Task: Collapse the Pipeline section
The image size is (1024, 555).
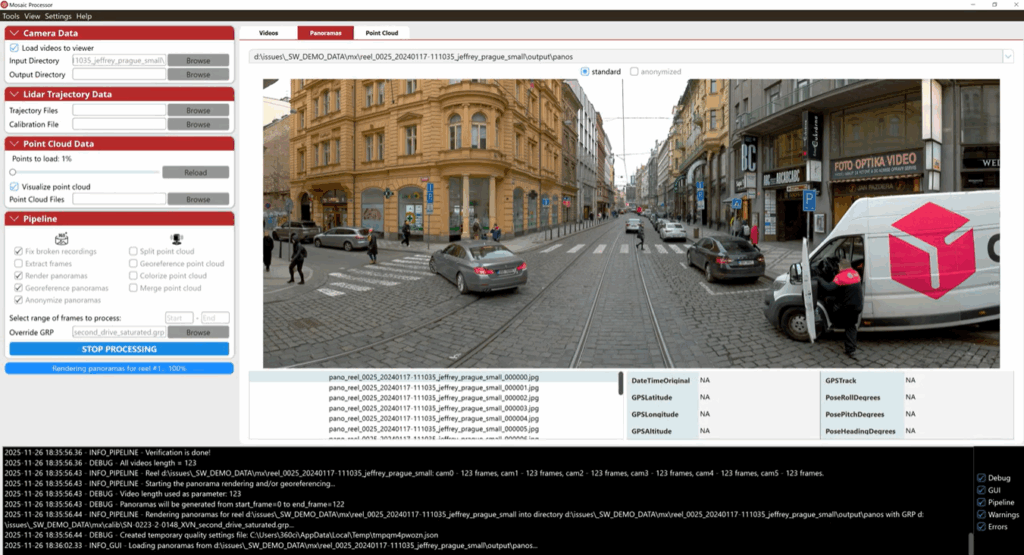Action: coord(14,219)
